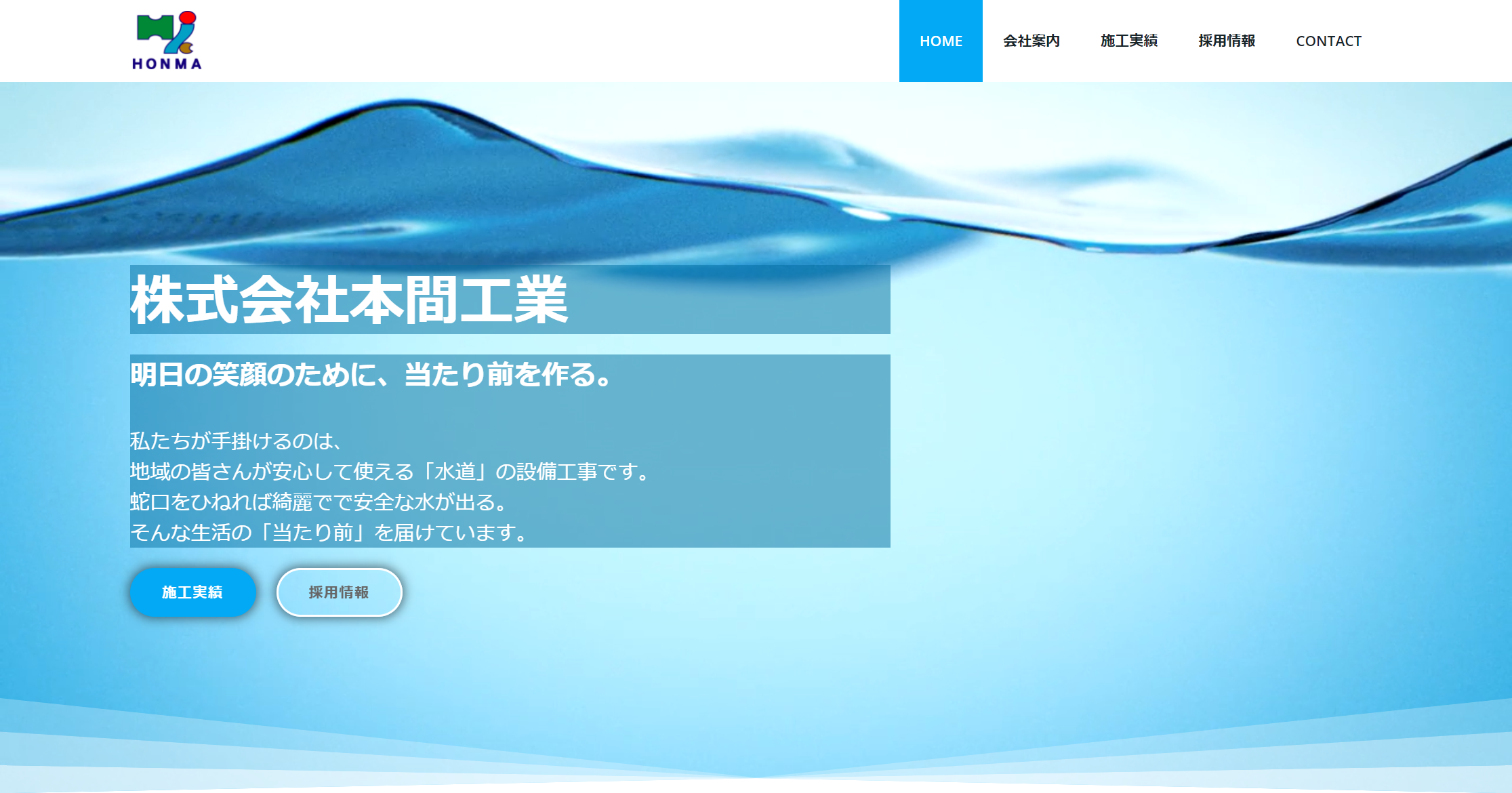The width and height of the screenshot is (1512, 793).
Task: Click the line 私たちが手掛けるのは、
Action: (x=235, y=441)
